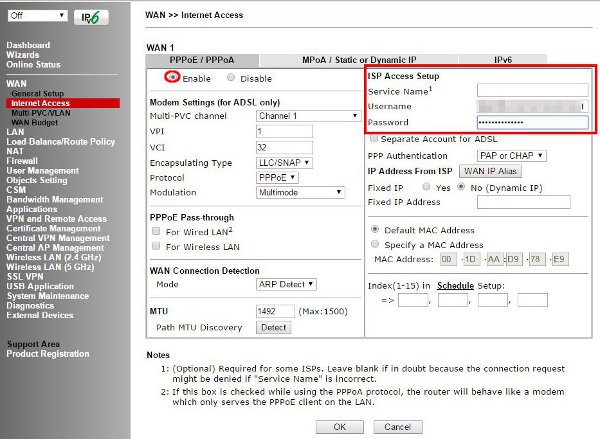Open Dashboard in the sidebar
The height and width of the screenshot is (439, 600).
point(28,45)
